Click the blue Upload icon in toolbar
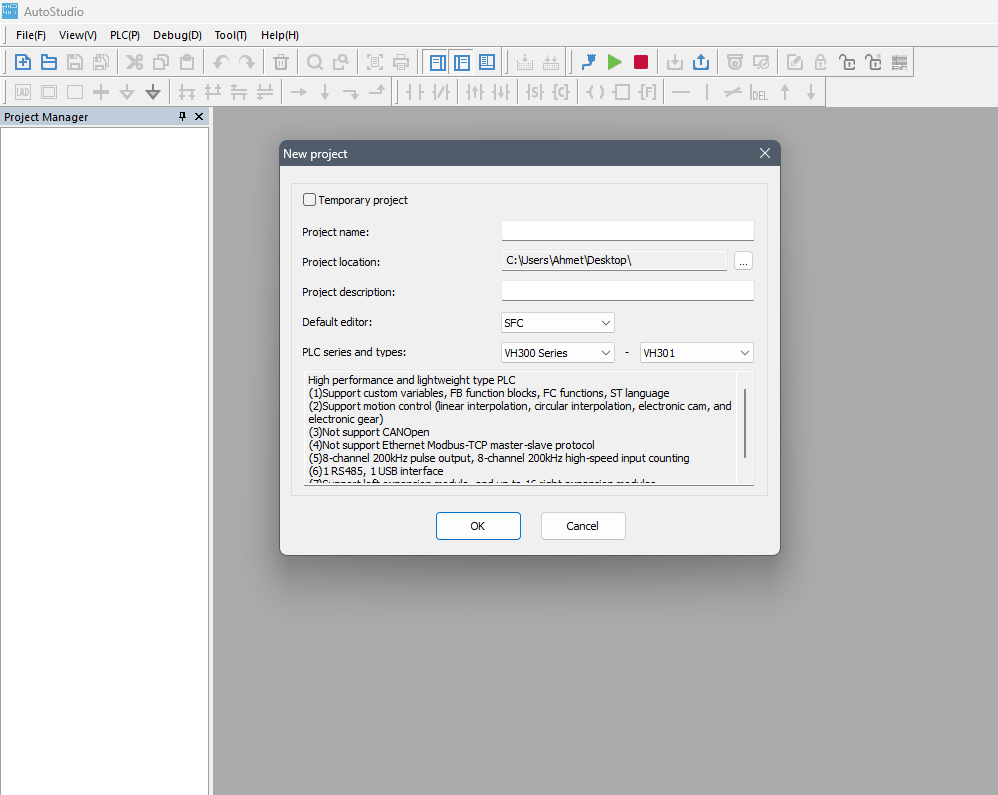Screen dimensions: 998x795 pyautogui.click(x=701, y=62)
